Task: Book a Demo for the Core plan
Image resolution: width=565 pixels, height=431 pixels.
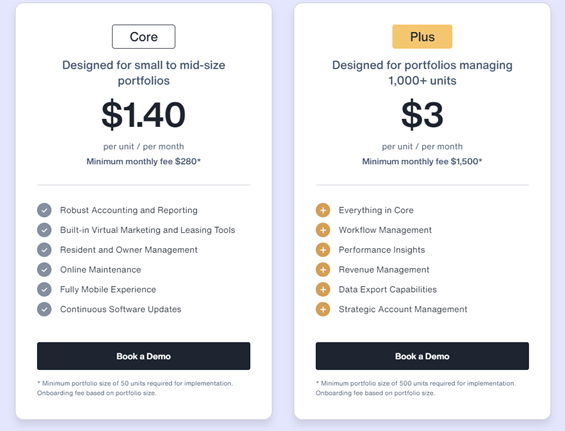Action: pos(143,356)
